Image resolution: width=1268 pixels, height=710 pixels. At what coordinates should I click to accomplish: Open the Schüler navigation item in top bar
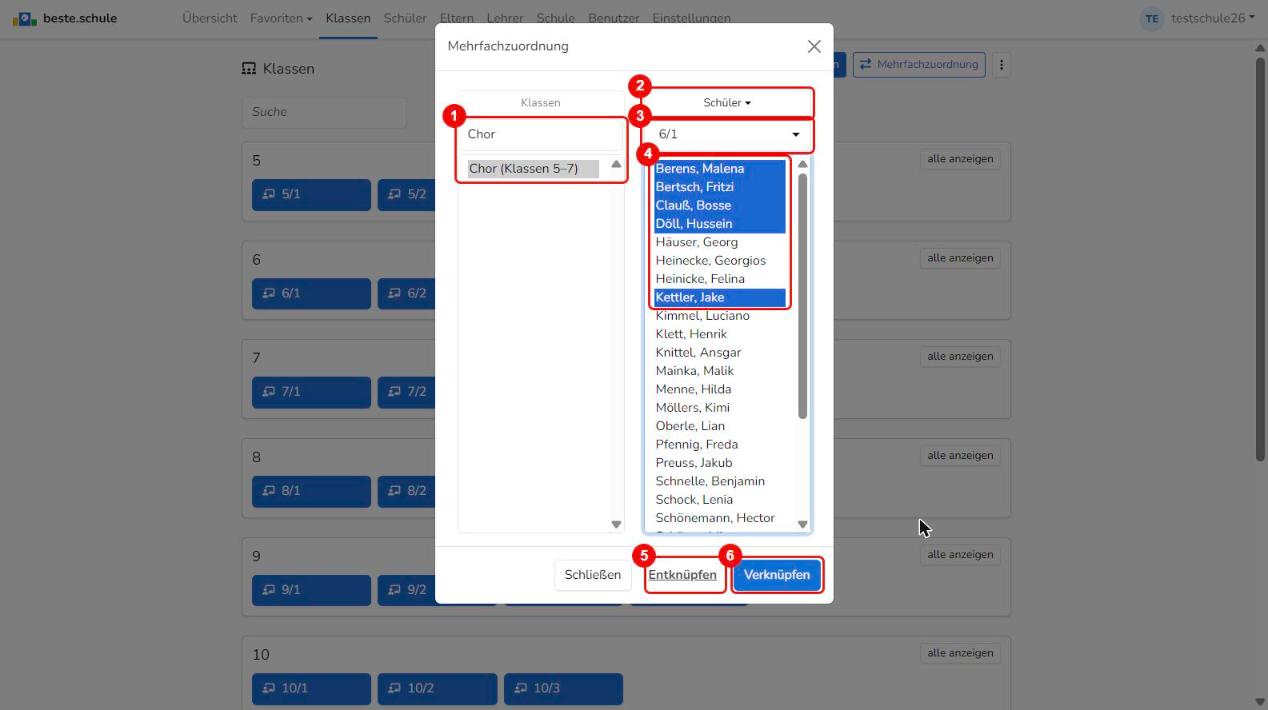[x=405, y=18]
